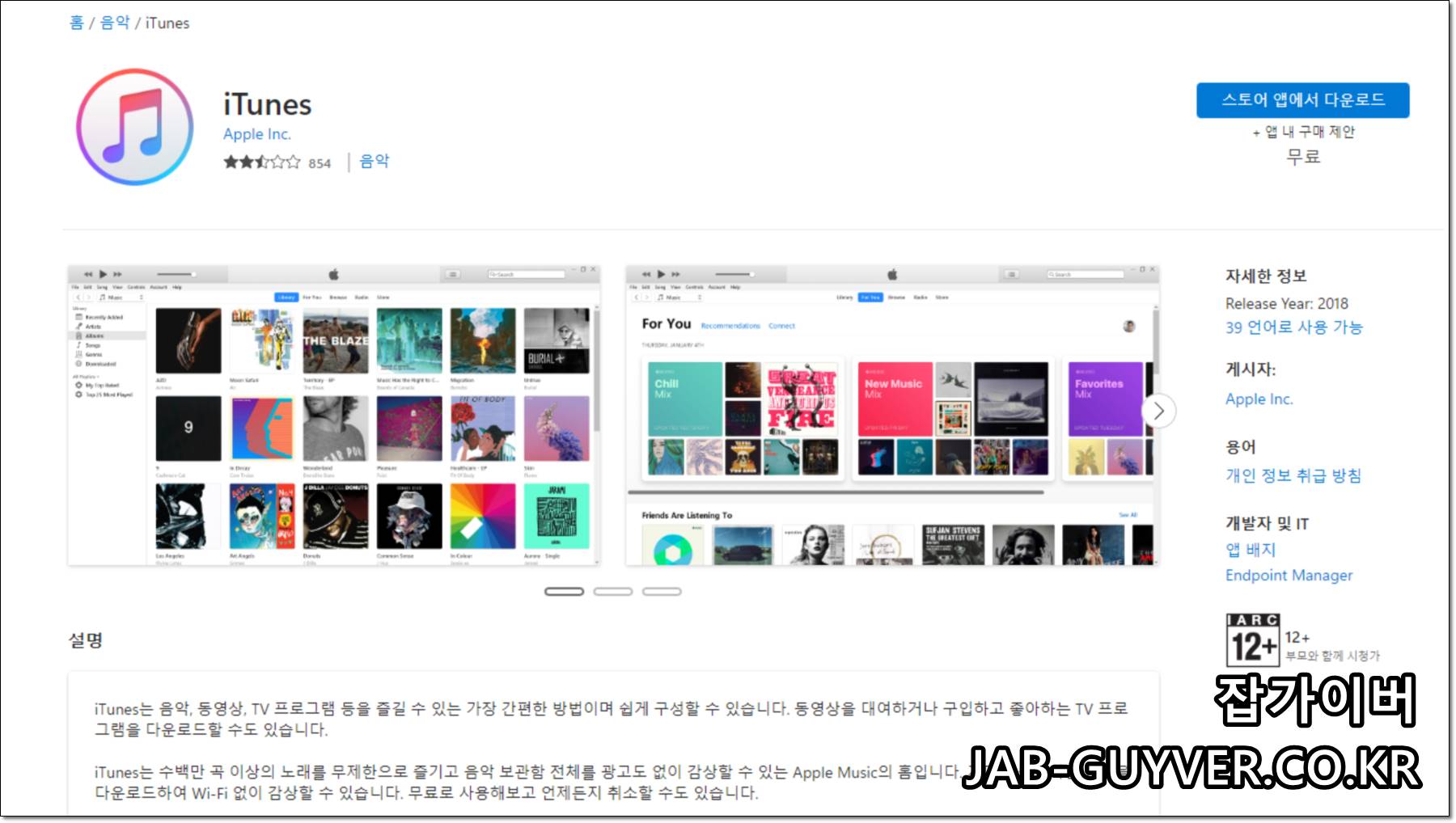Click the iTunes breadcrumb text
The height and width of the screenshot is (823, 1456).
(167, 23)
